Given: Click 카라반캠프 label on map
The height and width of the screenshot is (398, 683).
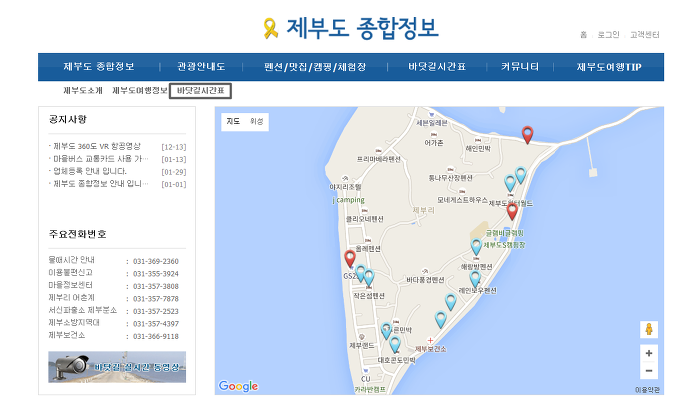Looking at the screenshot, I should (x=370, y=389).
